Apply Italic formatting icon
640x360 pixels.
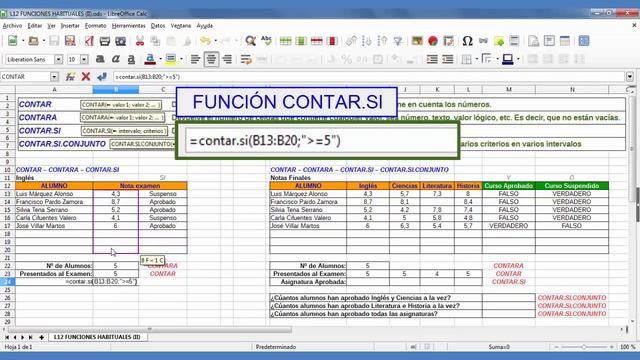click(116, 60)
